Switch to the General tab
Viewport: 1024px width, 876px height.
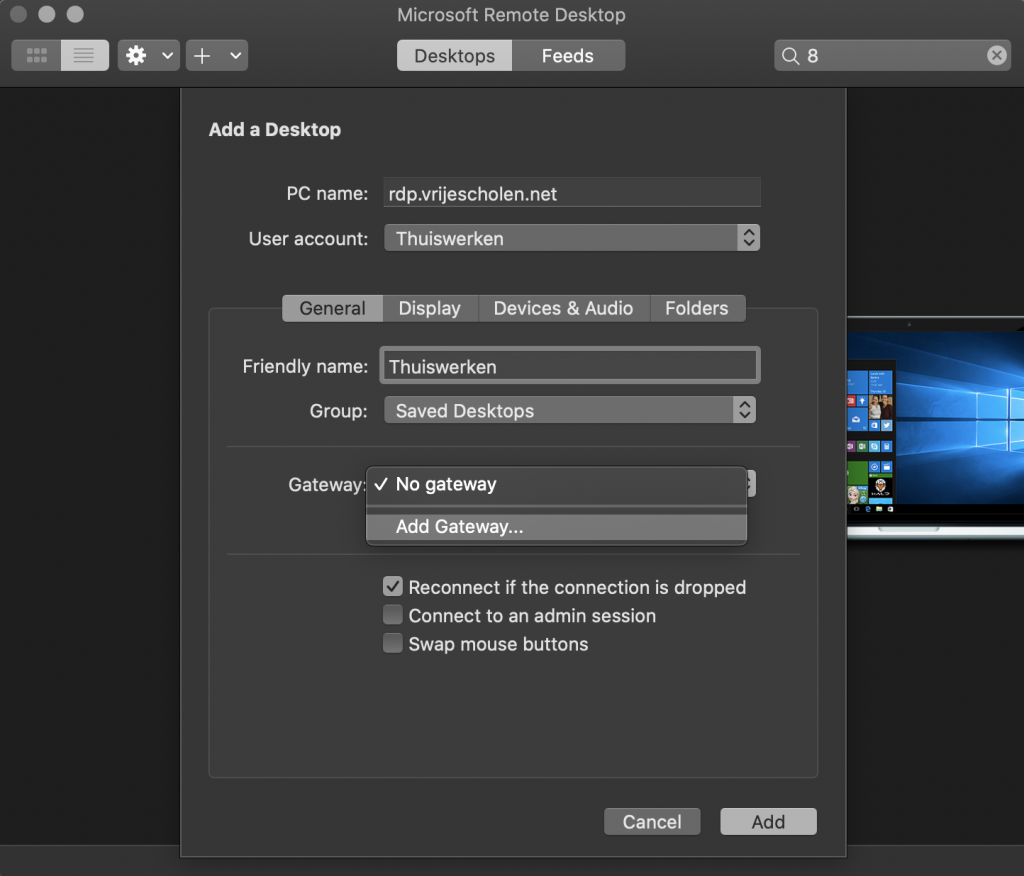[x=332, y=308]
